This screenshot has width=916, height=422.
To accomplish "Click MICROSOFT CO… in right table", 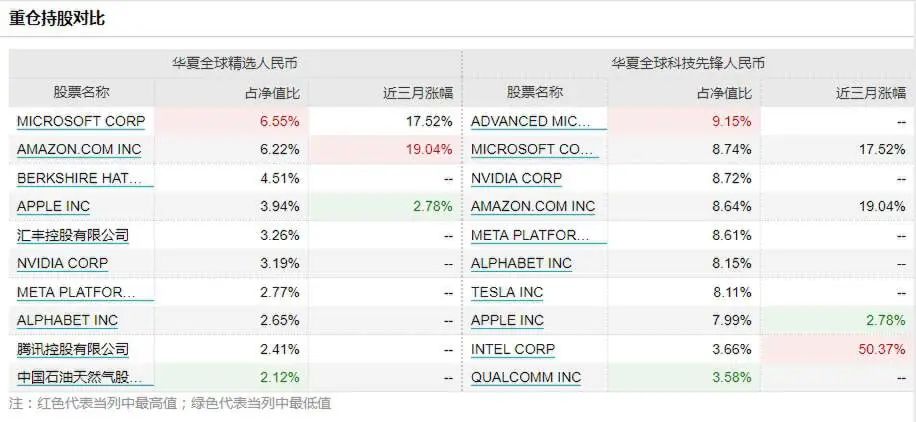I will click(532, 150).
